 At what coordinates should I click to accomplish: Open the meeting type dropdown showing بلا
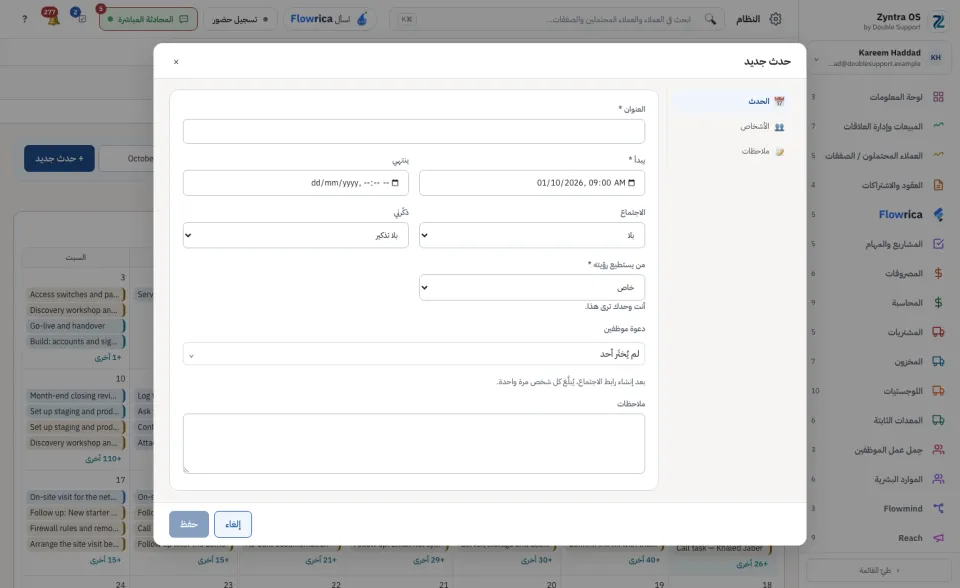pyautogui.click(x=531, y=235)
